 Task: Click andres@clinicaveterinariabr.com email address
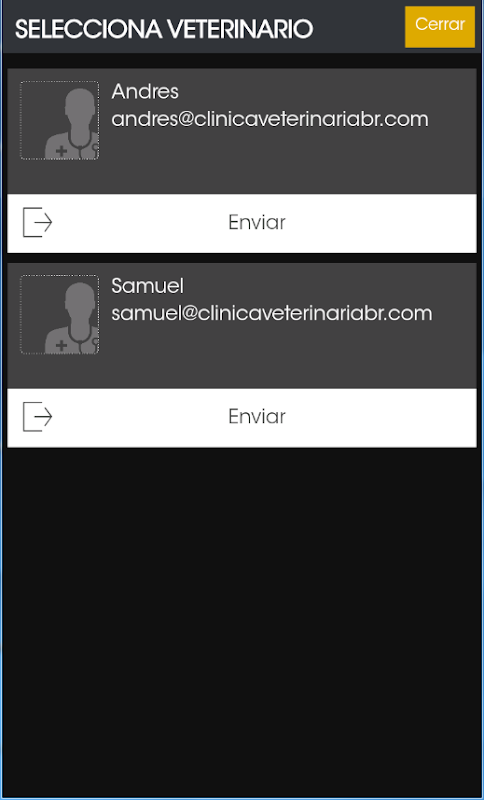(x=270, y=119)
